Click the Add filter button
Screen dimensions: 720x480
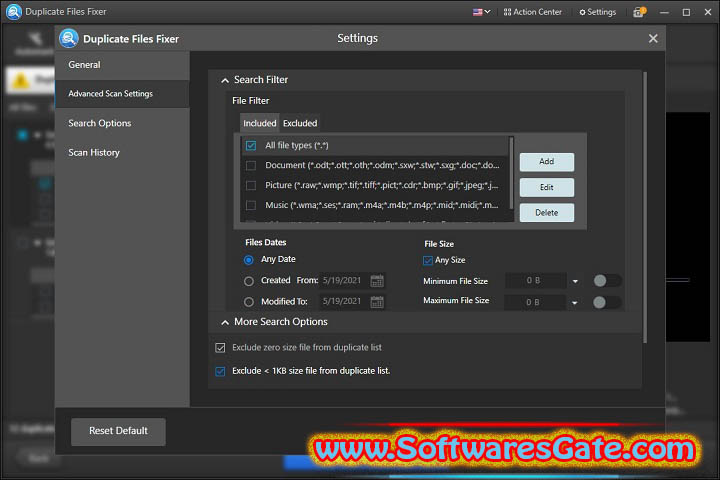click(x=546, y=162)
